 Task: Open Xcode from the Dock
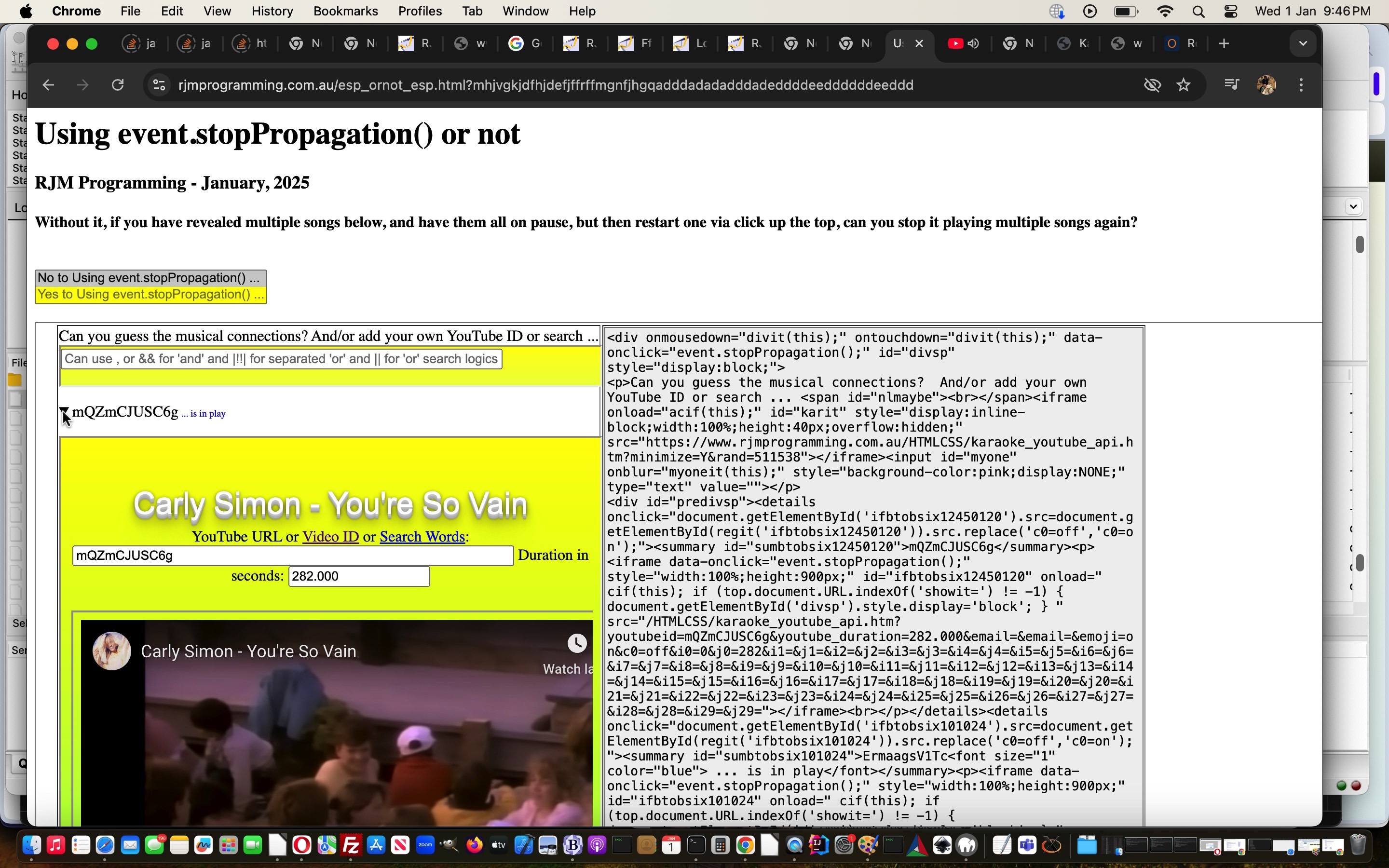(x=523, y=846)
